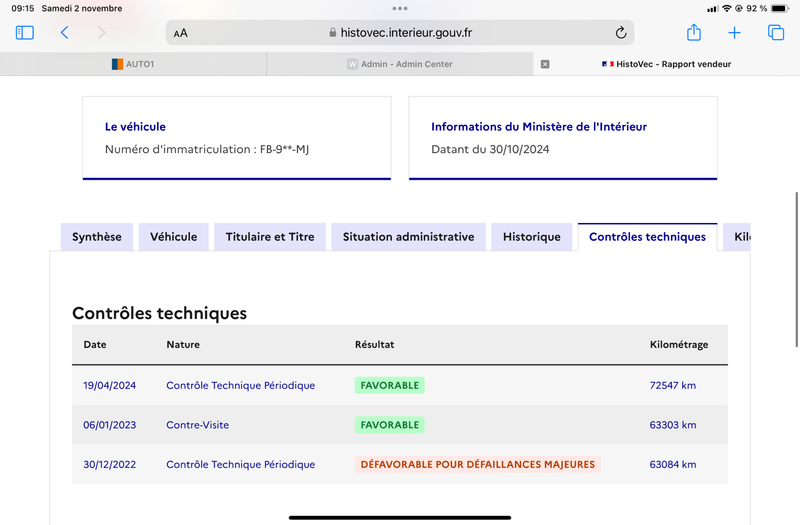Viewport: 800px width, 525px height.
Task: Click the Le véhicule card heading
Action: click(x=135, y=127)
